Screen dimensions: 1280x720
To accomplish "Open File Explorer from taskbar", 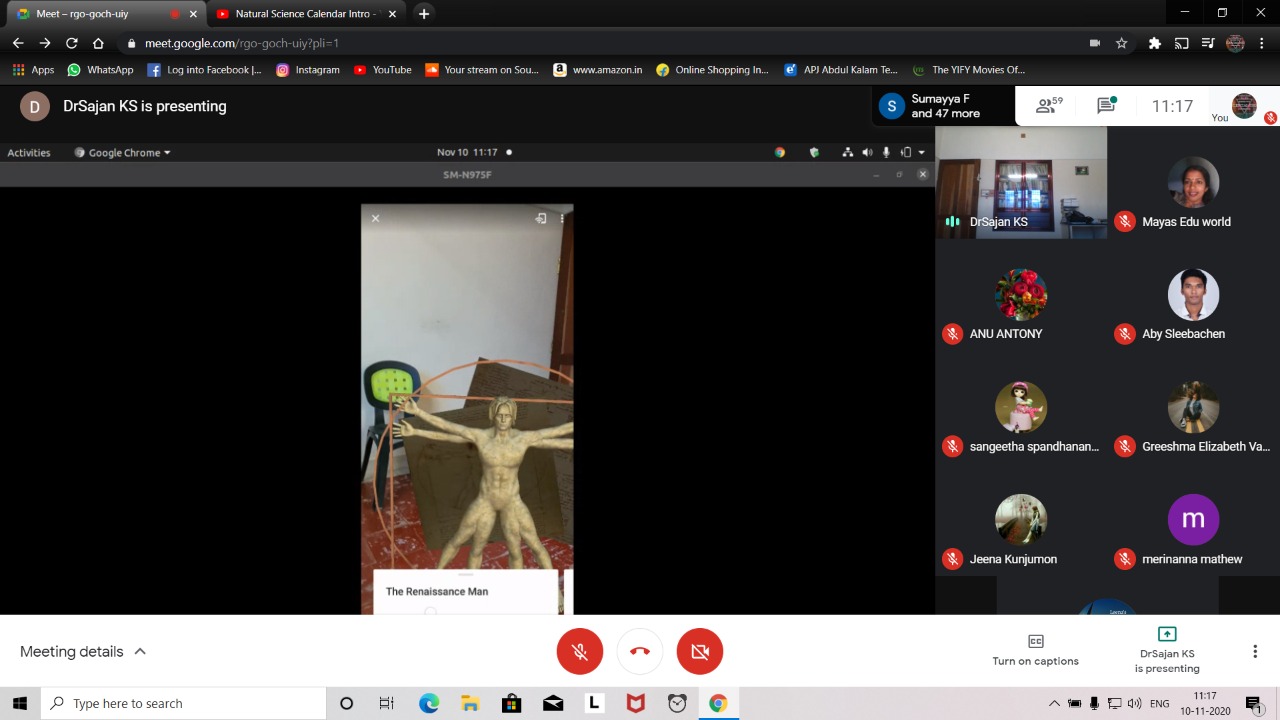I will 470,703.
